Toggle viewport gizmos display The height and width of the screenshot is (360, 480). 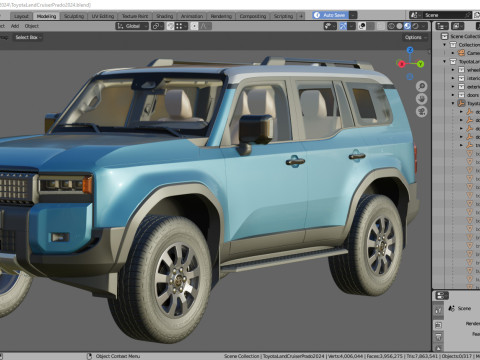point(343,26)
